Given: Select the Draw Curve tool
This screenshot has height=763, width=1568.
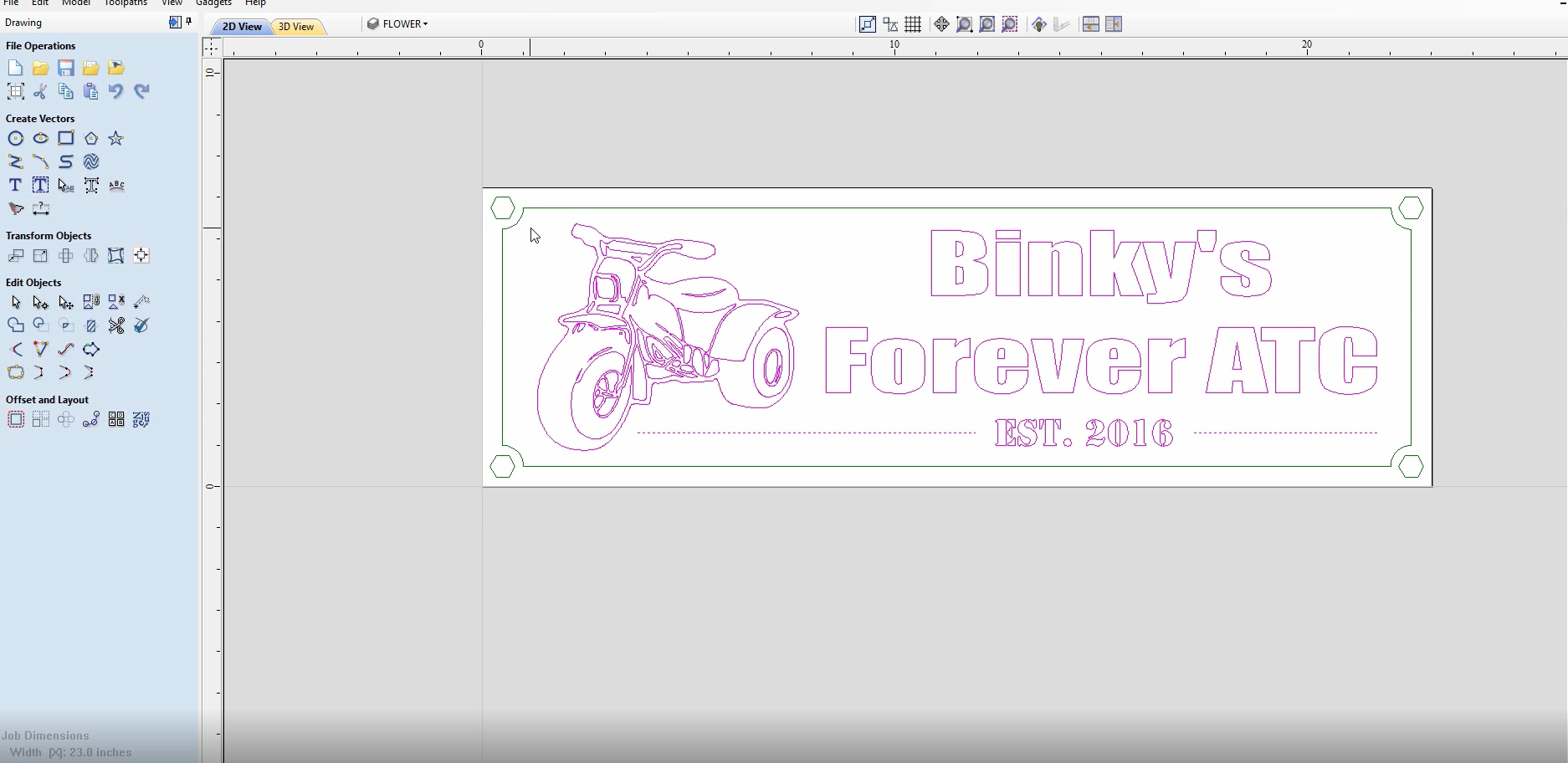Looking at the screenshot, I should click(65, 161).
